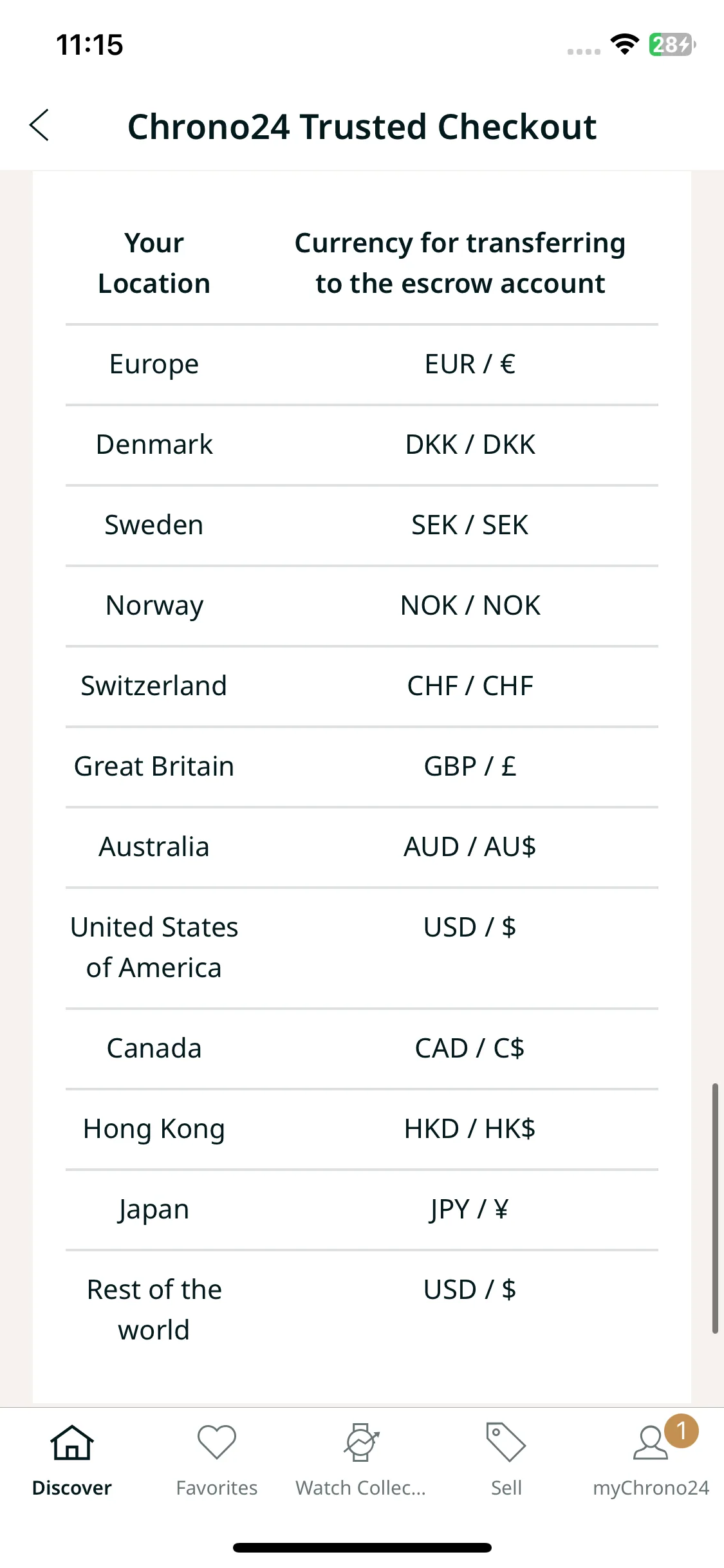Tap the Chrono24 Trusted Checkout title
Viewport: 724px width, 1568px height.
[362, 126]
